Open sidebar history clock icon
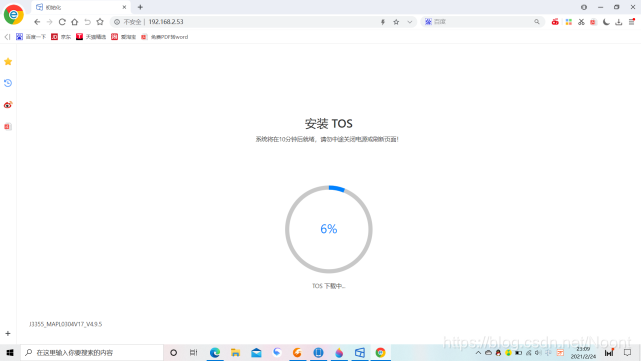Viewport: 641px width, 361px height. point(8,83)
